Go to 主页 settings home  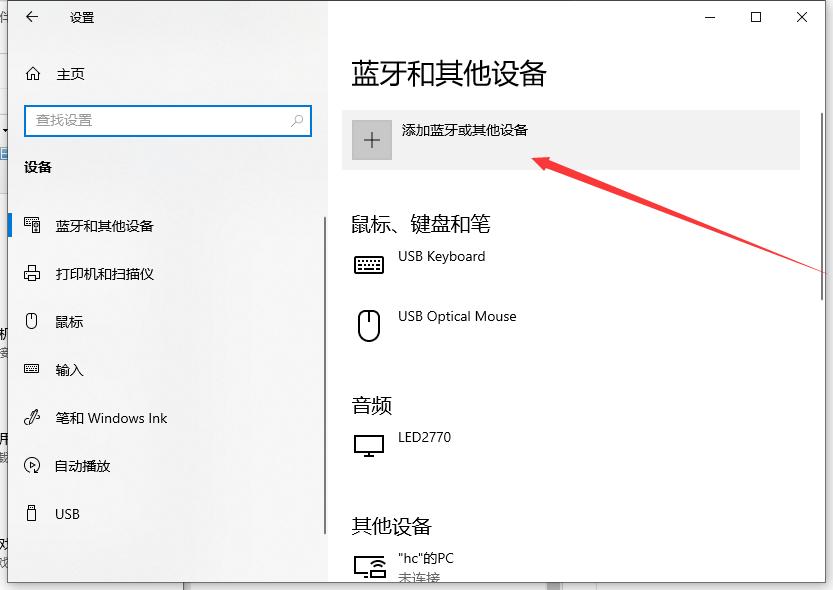[70, 74]
